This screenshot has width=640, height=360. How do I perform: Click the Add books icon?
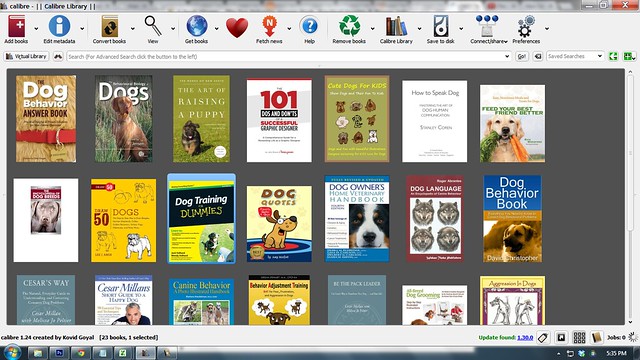16,26
